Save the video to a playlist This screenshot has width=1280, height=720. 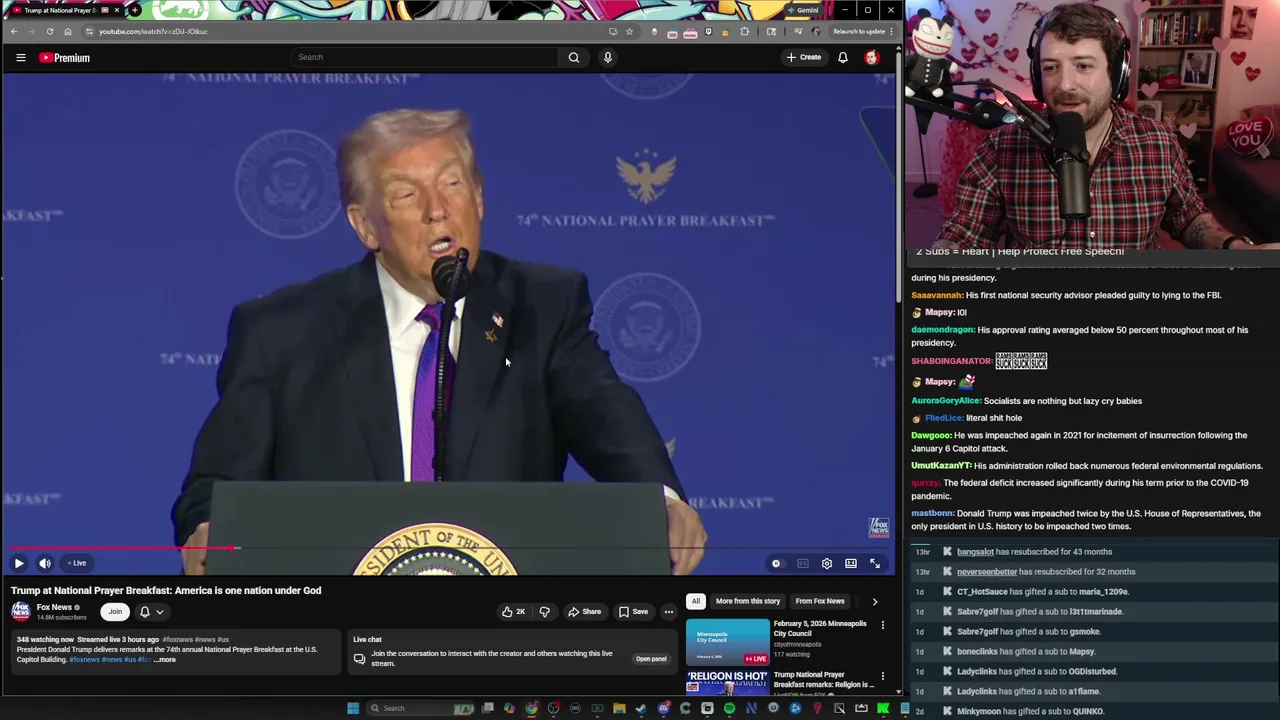[633, 611]
